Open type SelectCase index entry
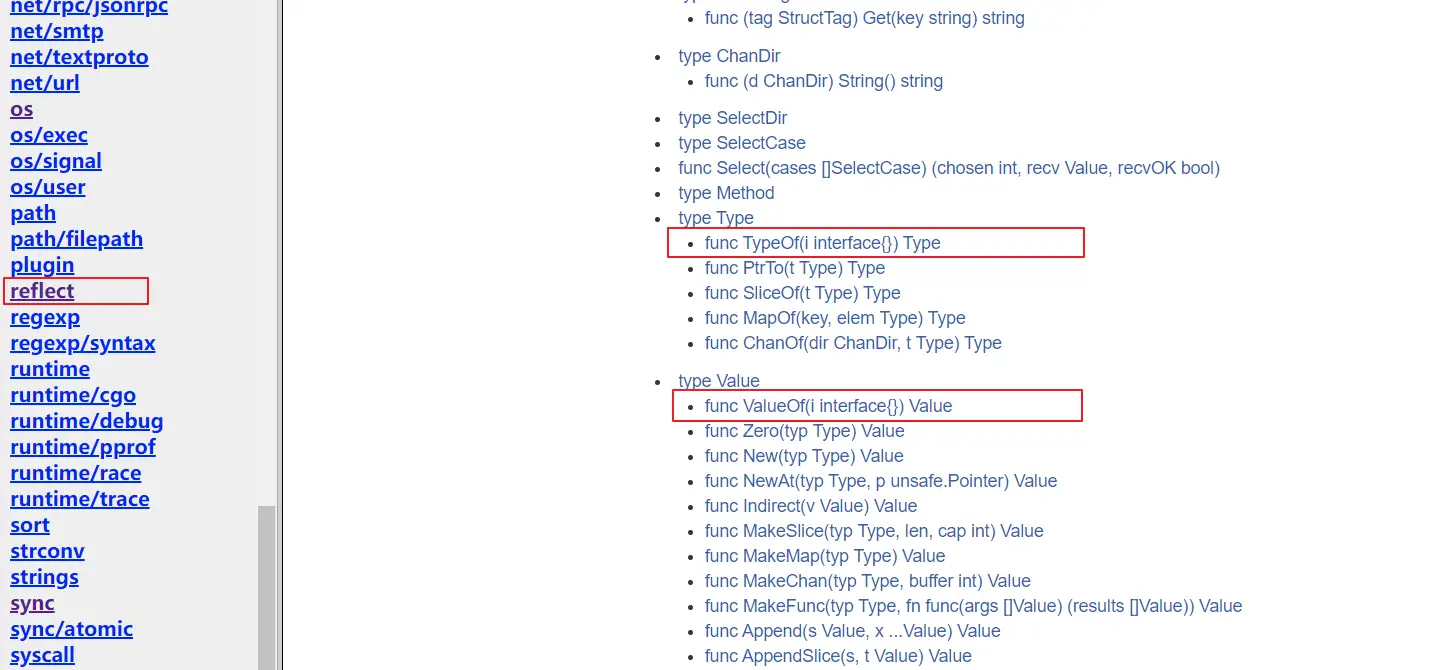 click(x=741, y=143)
